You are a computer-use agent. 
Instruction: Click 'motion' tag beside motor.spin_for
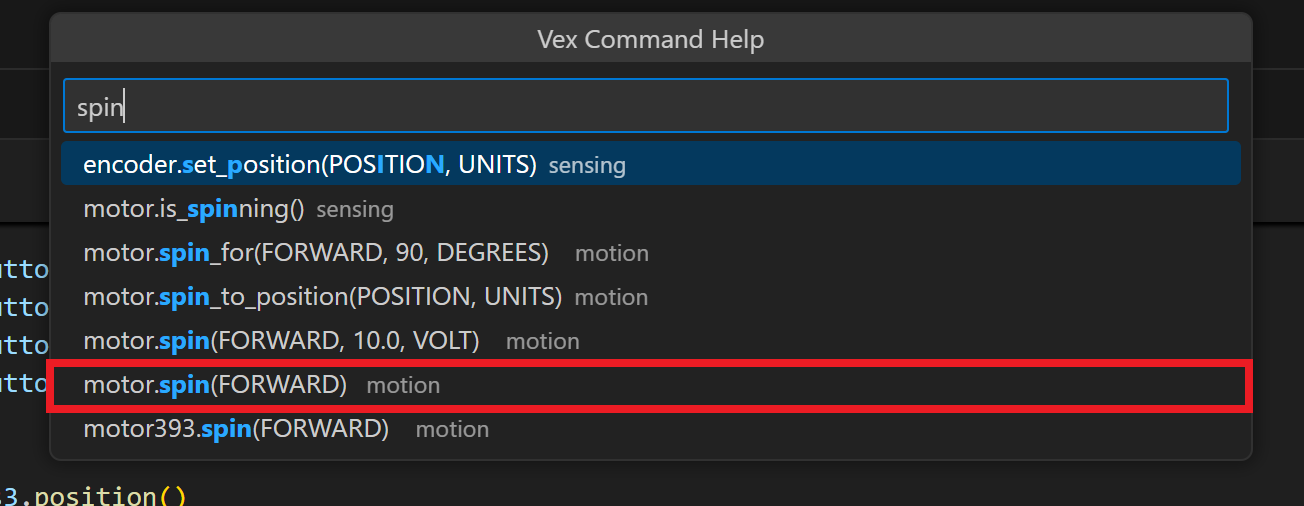612,254
